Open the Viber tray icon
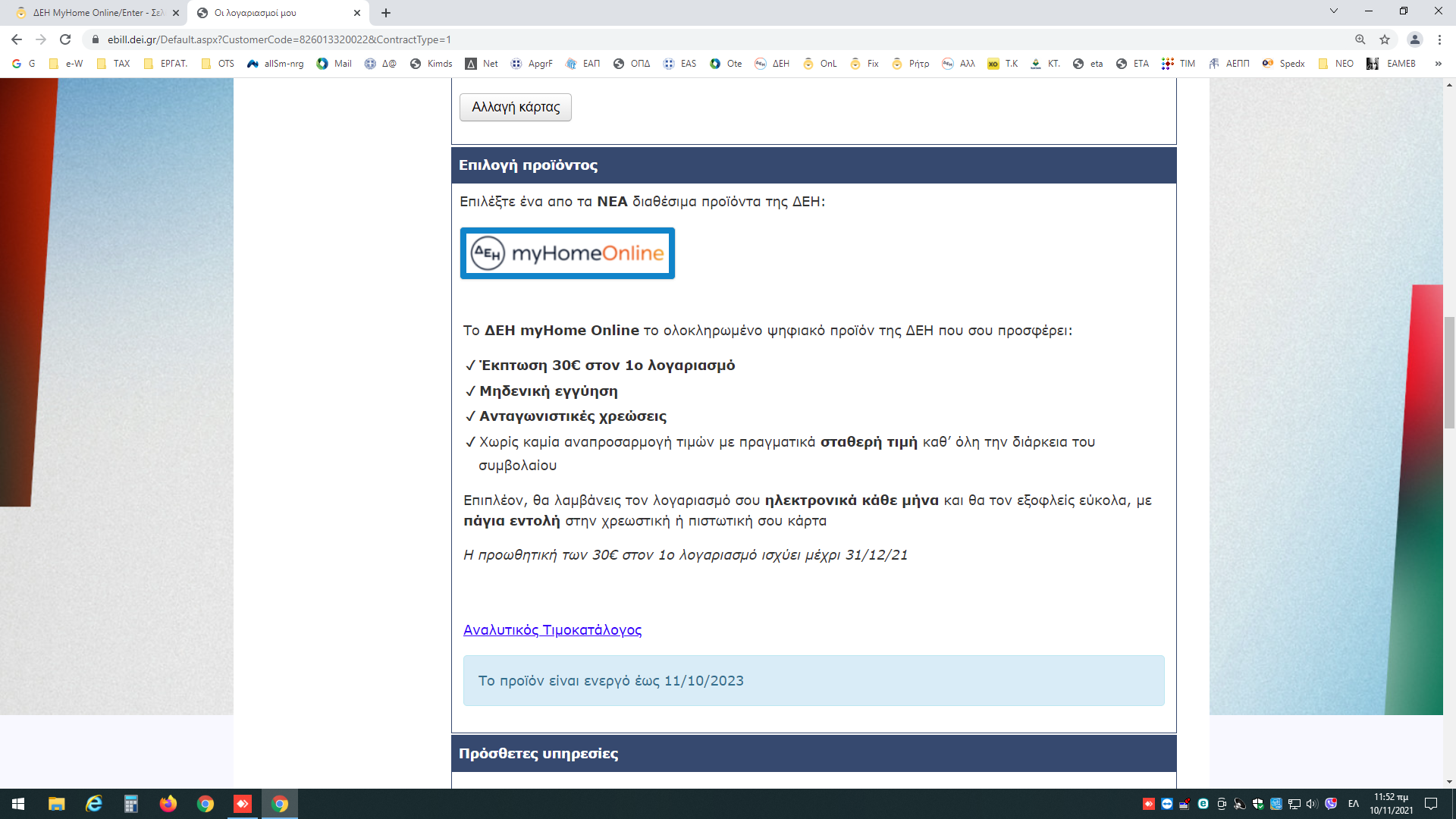 click(1331, 804)
